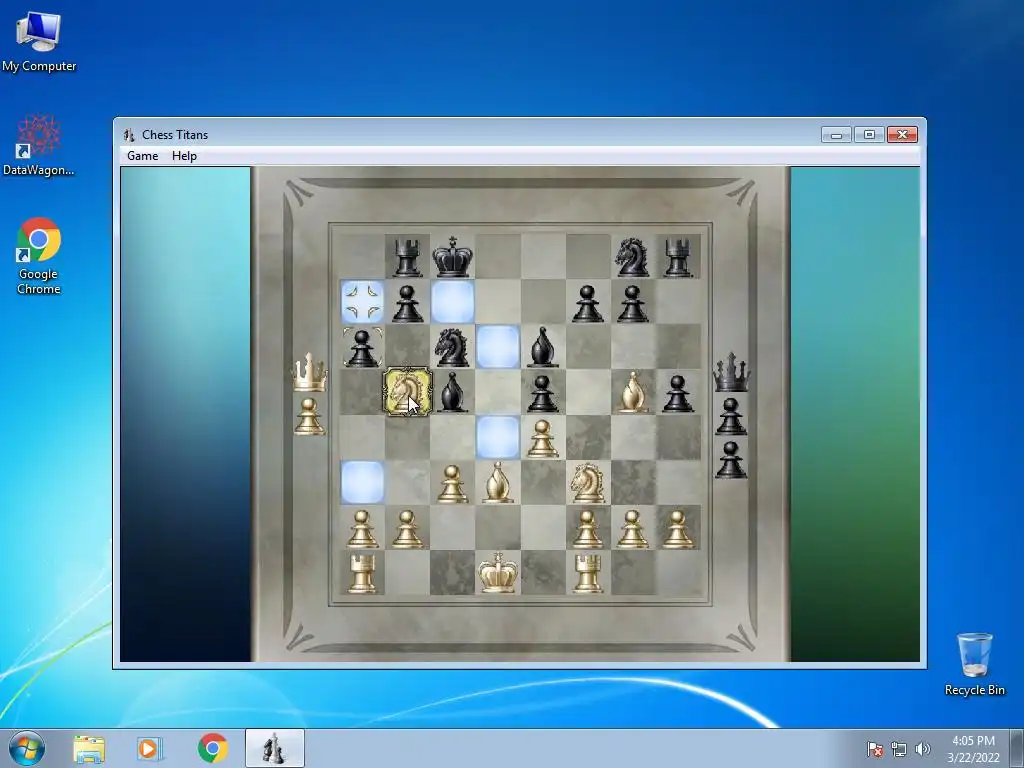
Task: Click the white rook right of the white king
Action: 587,573
